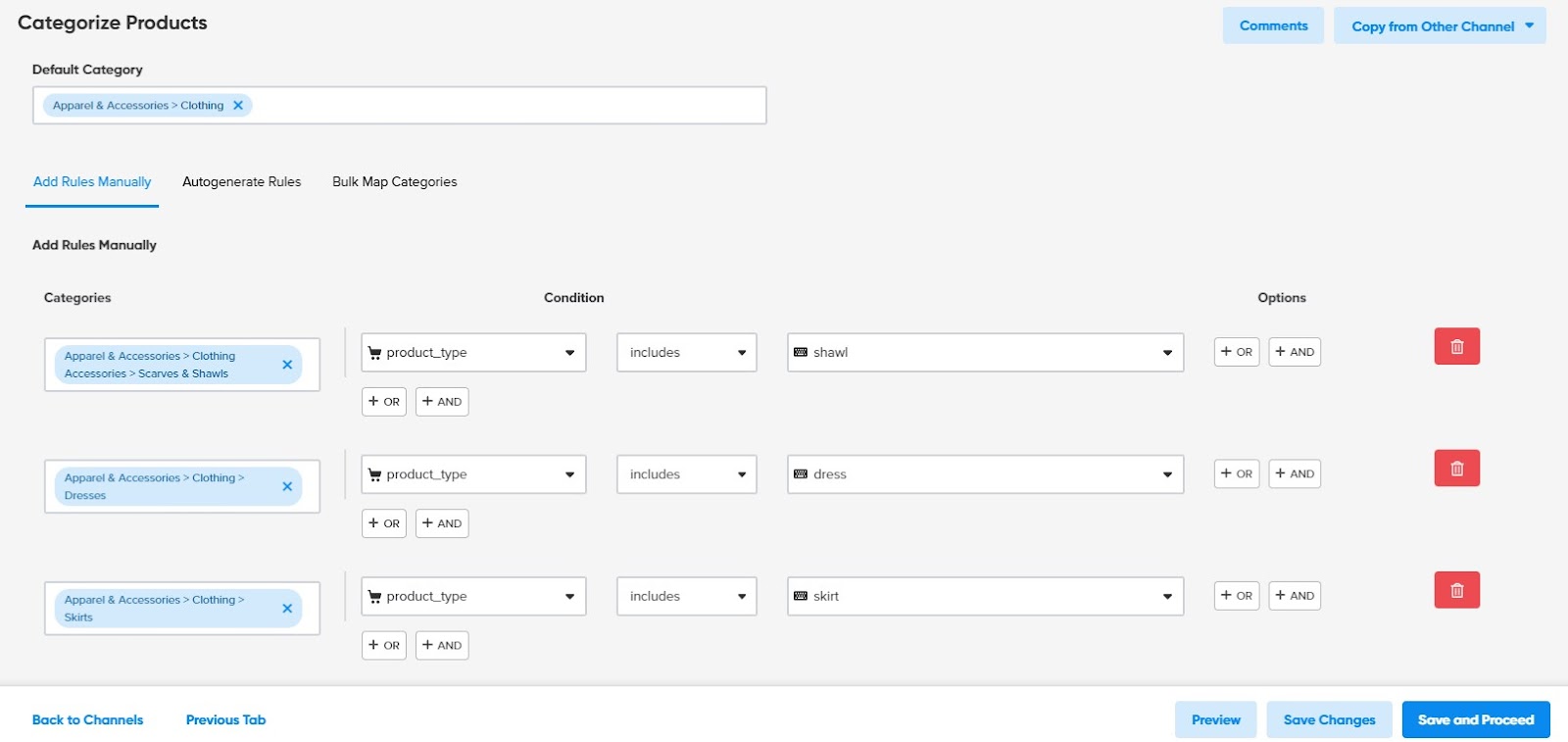The image size is (1568, 742).
Task: Delete the skirt rule with trash icon
Action: pyautogui.click(x=1456, y=590)
